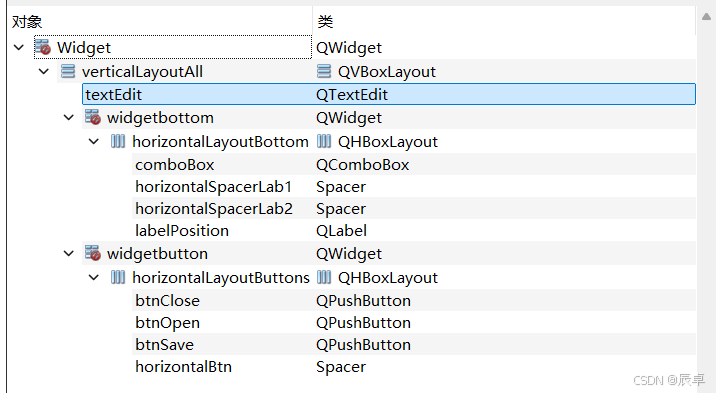Click Spacer class in horizontalSpacerLab2 row
Image resolution: width=716 pixels, height=393 pixels.
tap(341, 209)
